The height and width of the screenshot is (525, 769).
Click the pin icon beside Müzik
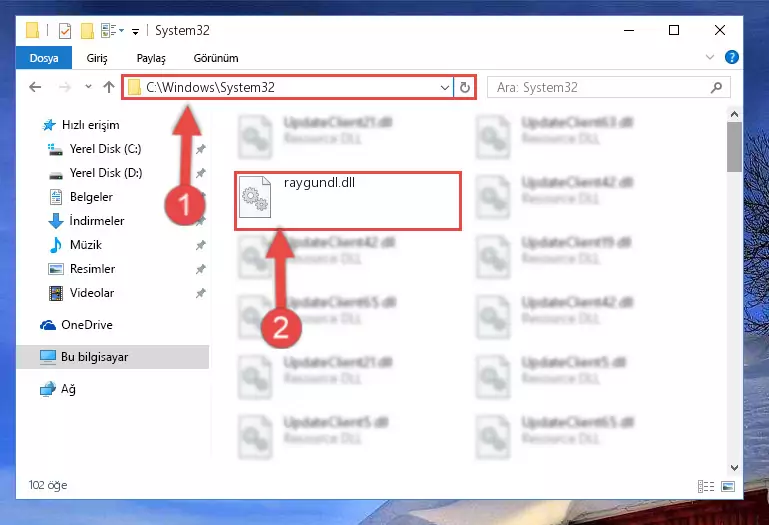[x=201, y=245]
